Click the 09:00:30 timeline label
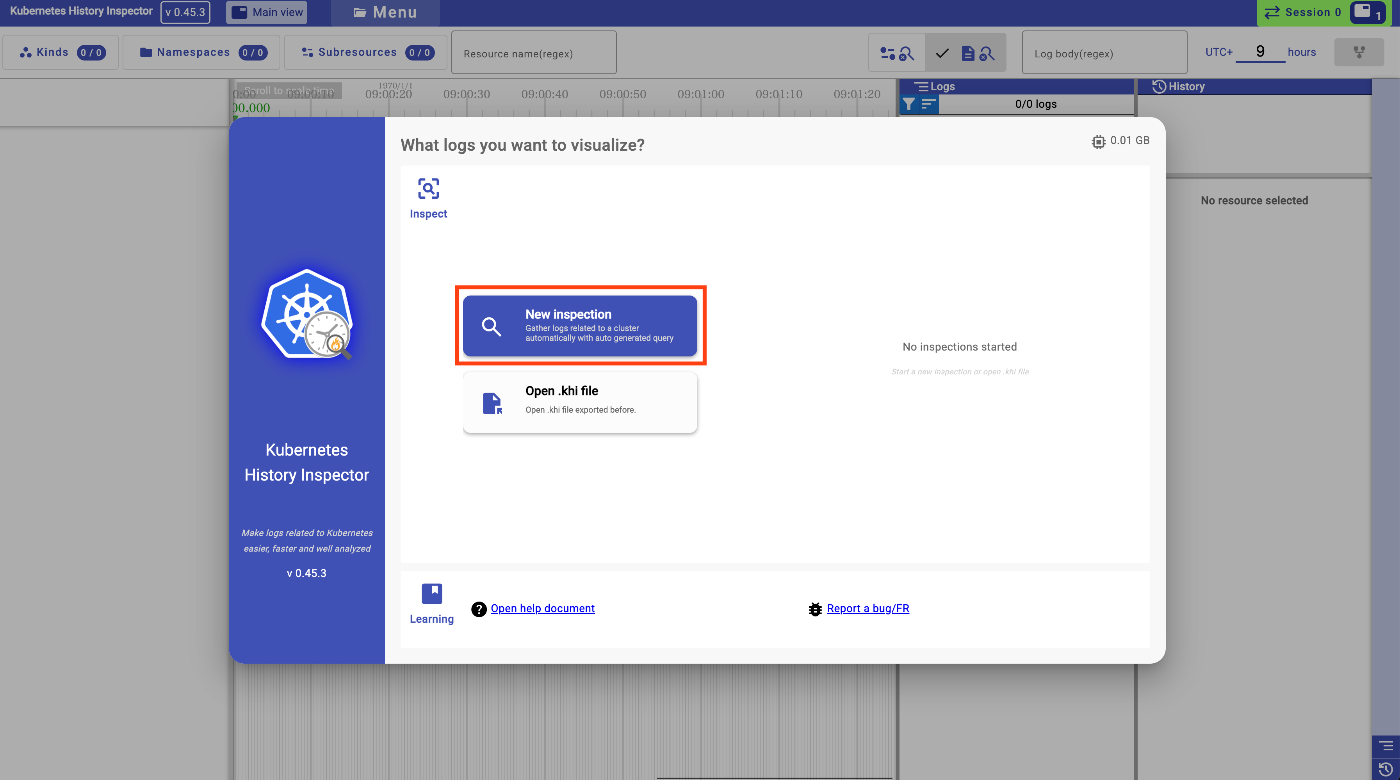Screen dimensions: 1400x780 click(x=467, y=94)
